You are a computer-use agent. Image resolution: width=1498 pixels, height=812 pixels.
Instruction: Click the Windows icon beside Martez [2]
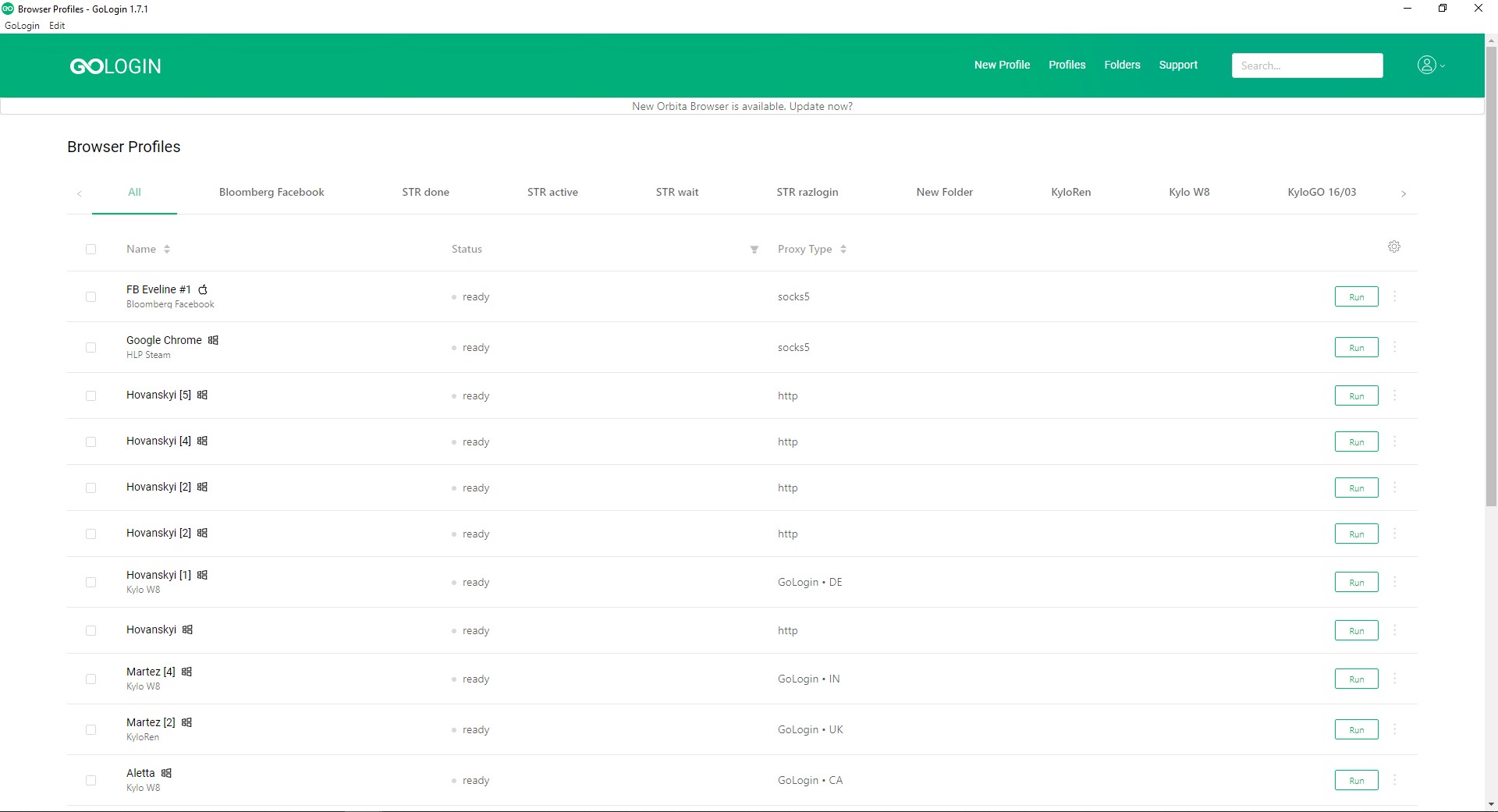click(186, 722)
